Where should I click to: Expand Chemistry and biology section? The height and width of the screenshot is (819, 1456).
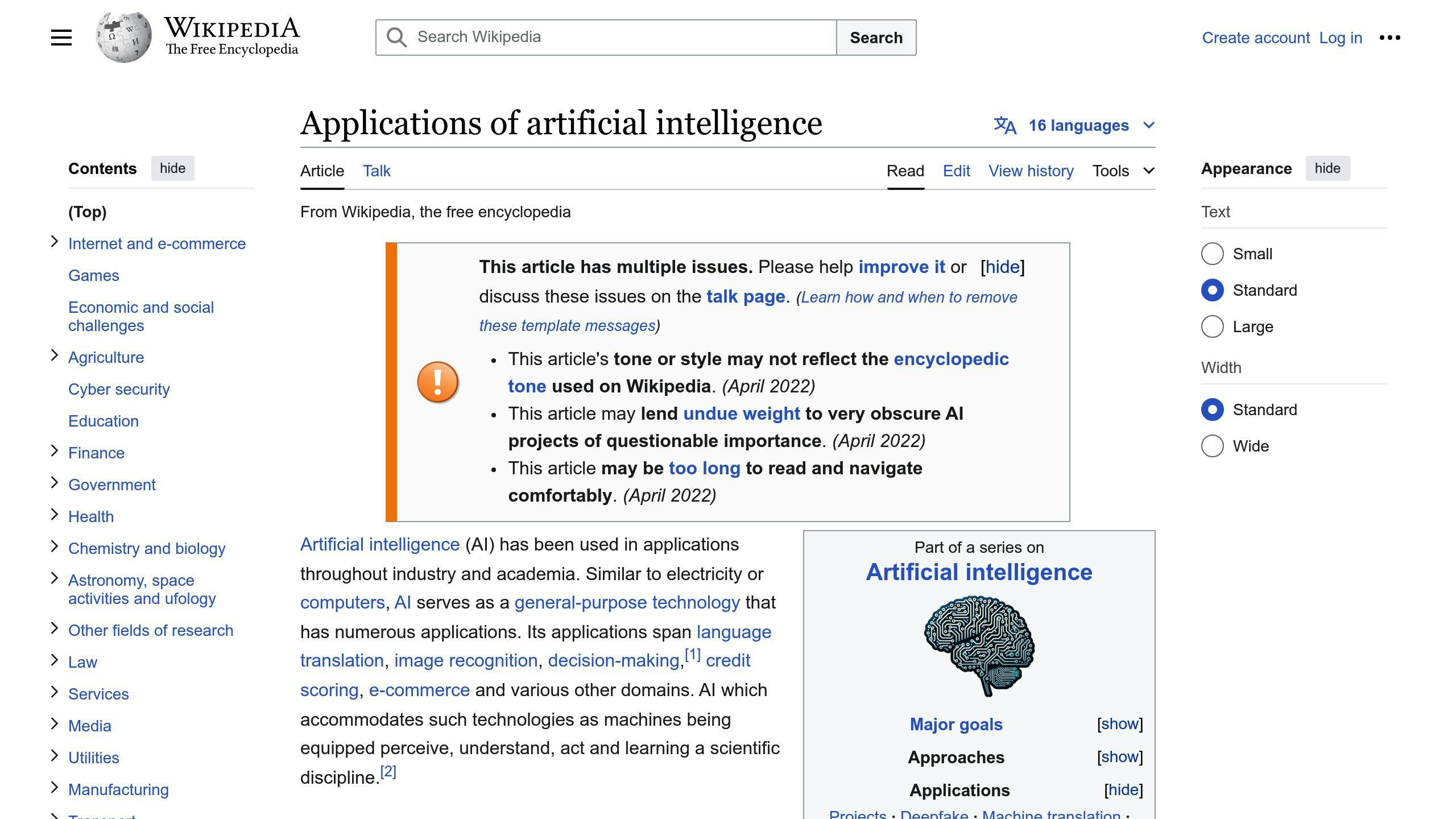click(55, 547)
